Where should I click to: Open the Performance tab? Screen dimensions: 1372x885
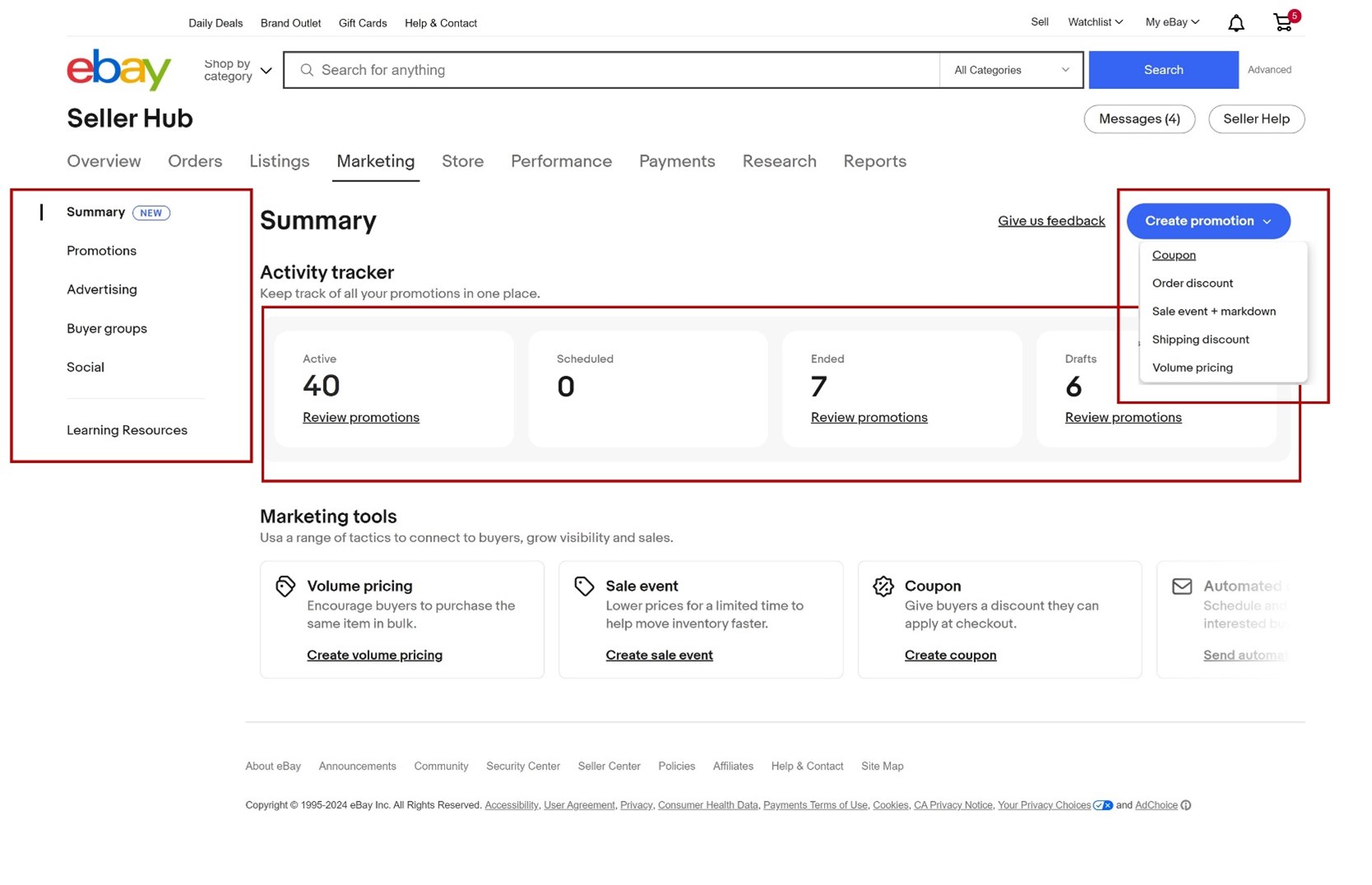561,162
